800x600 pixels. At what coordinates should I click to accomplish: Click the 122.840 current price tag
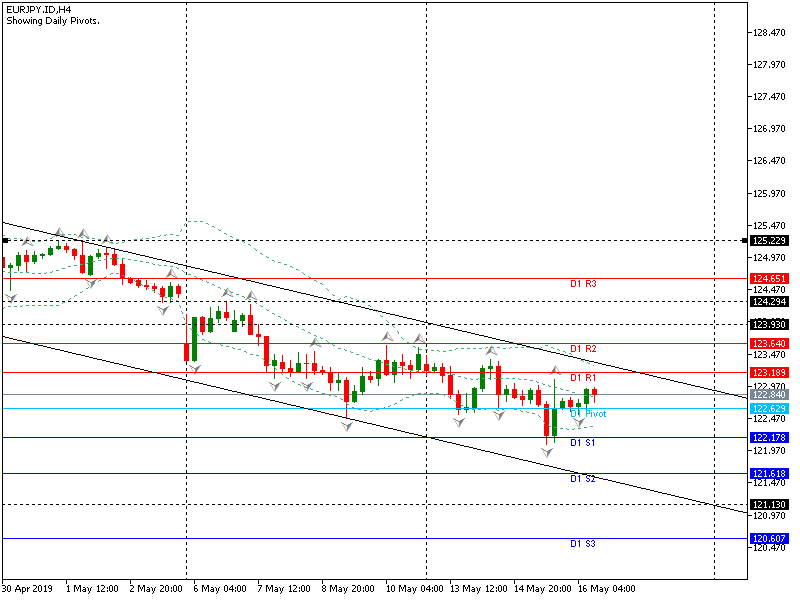769,394
